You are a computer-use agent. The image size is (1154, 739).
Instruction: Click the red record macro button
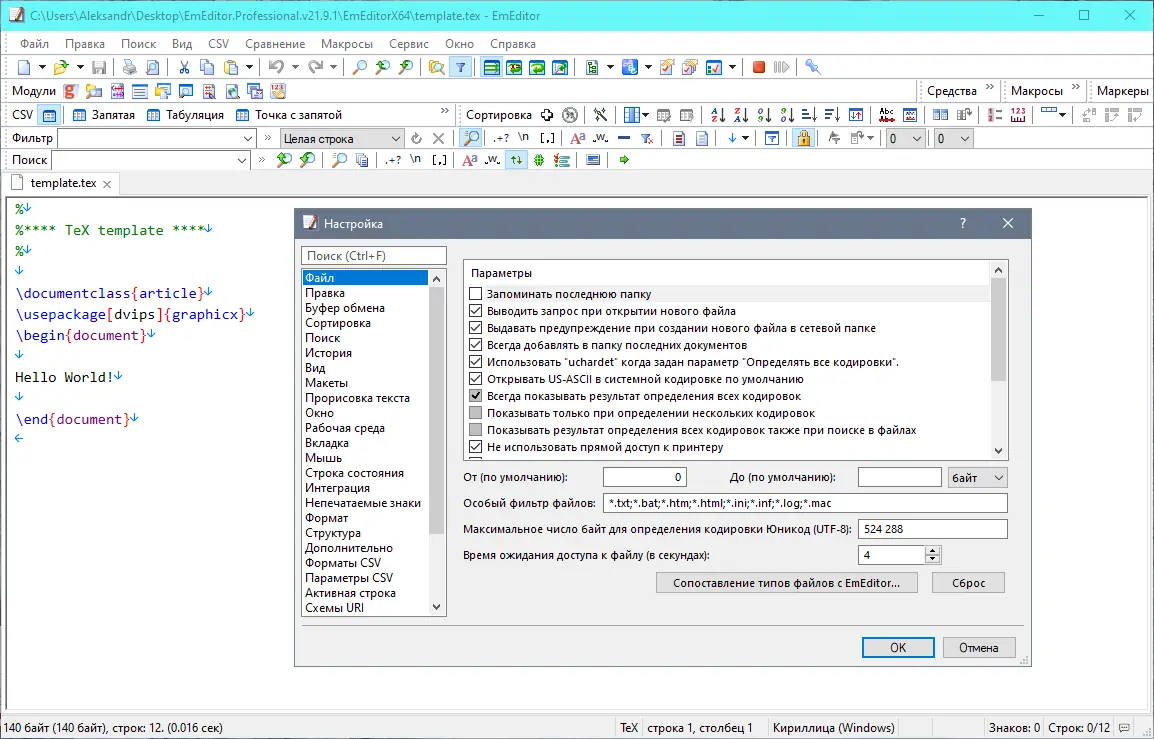759,67
